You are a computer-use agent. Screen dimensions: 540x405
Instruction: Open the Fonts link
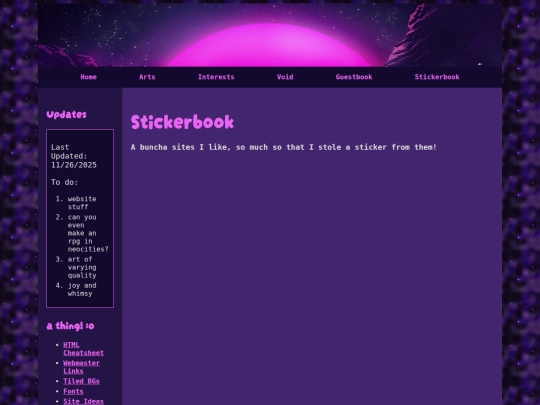click(x=73, y=391)
